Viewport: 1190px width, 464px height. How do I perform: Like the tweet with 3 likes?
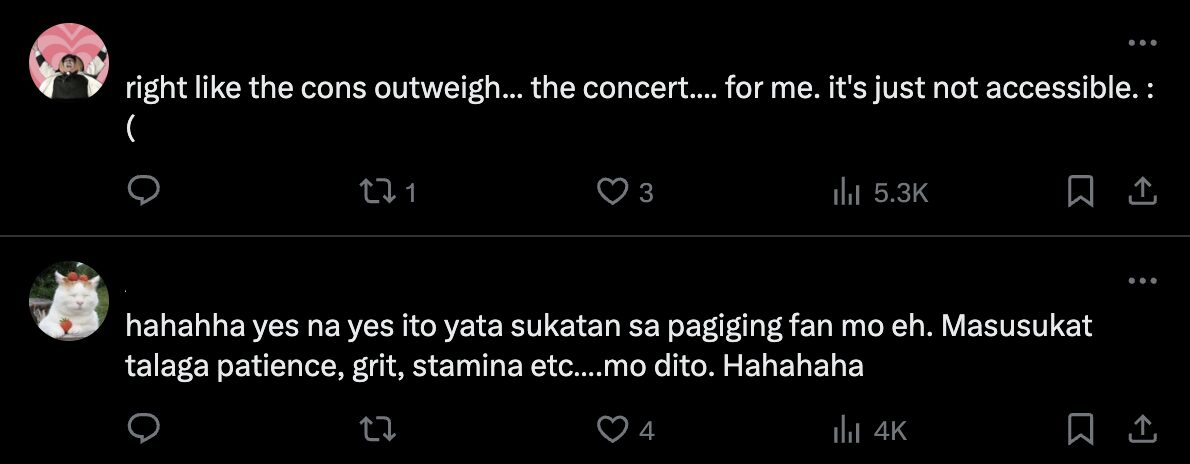611,190
